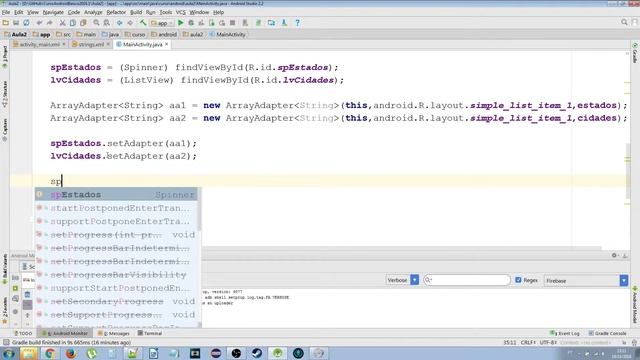Click the Copy icon in toolbar

click(73, 23)
